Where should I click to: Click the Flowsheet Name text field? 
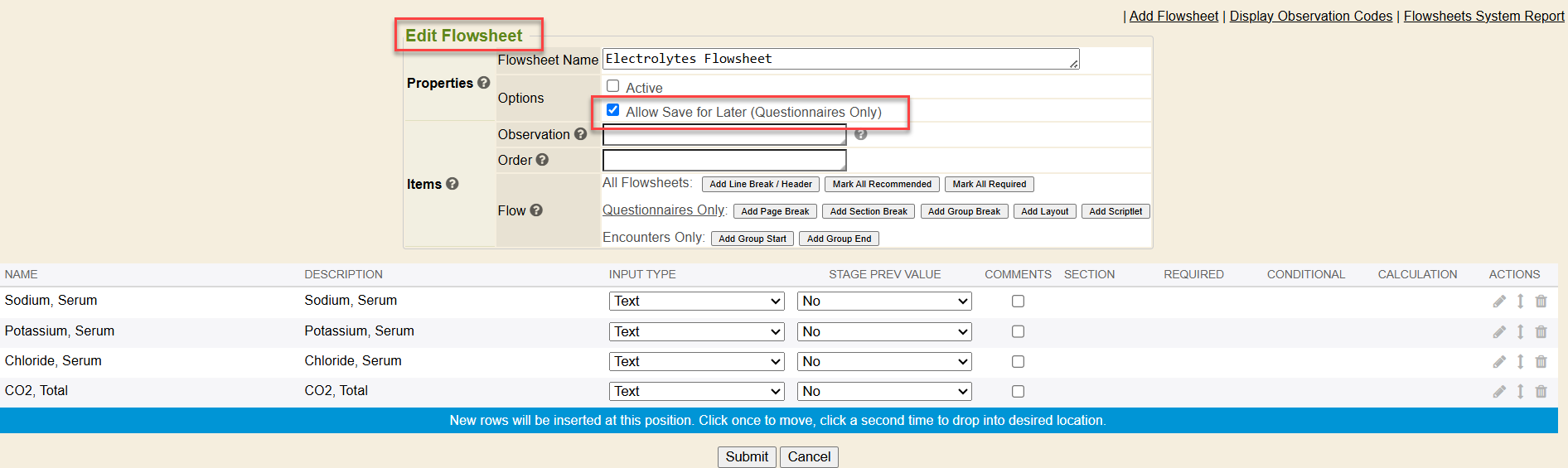(x=840, y=59)
